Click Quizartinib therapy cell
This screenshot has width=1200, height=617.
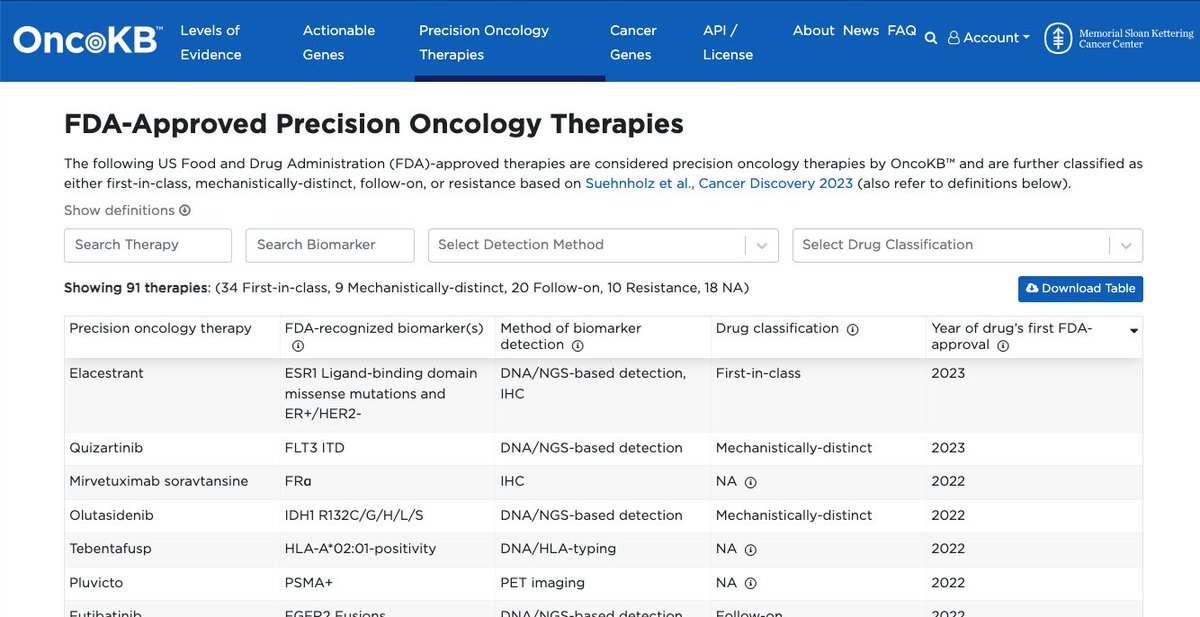point(105,448)
